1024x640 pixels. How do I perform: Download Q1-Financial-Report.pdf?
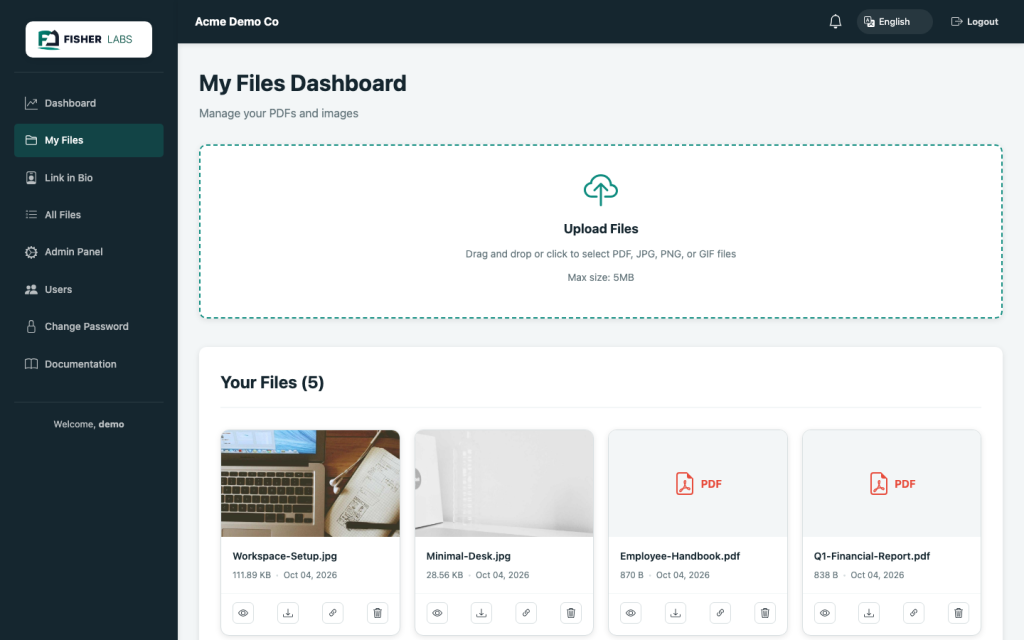(869, 613)
